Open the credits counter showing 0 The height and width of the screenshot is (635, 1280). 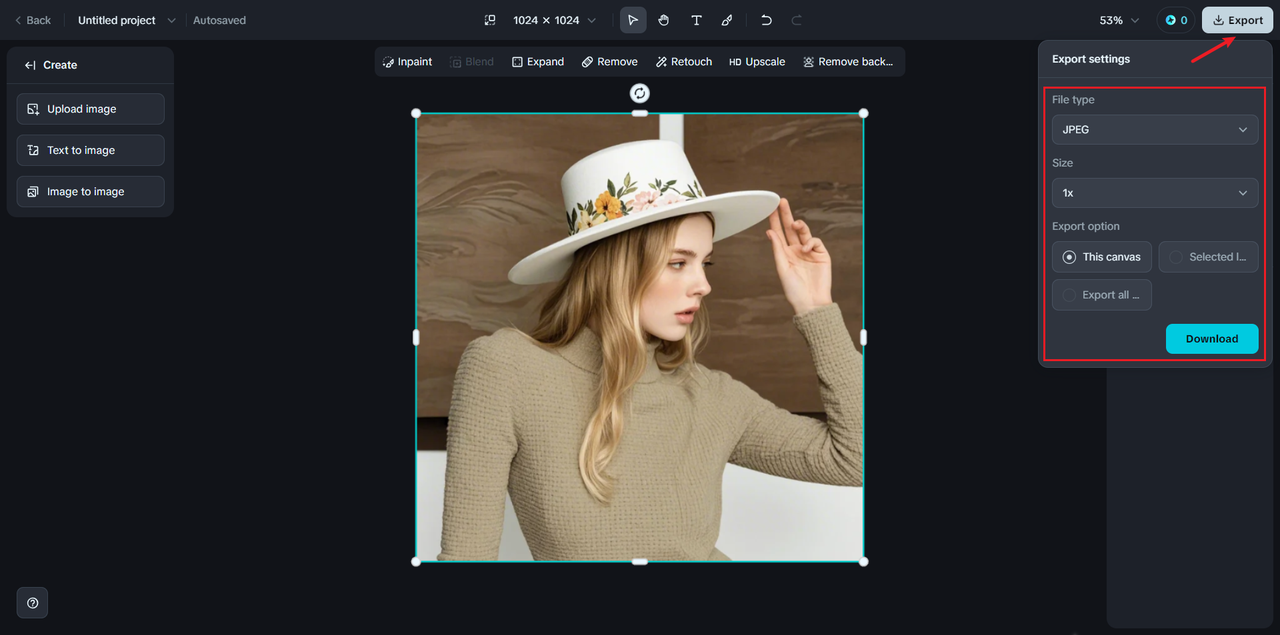tap(1176, 20)
